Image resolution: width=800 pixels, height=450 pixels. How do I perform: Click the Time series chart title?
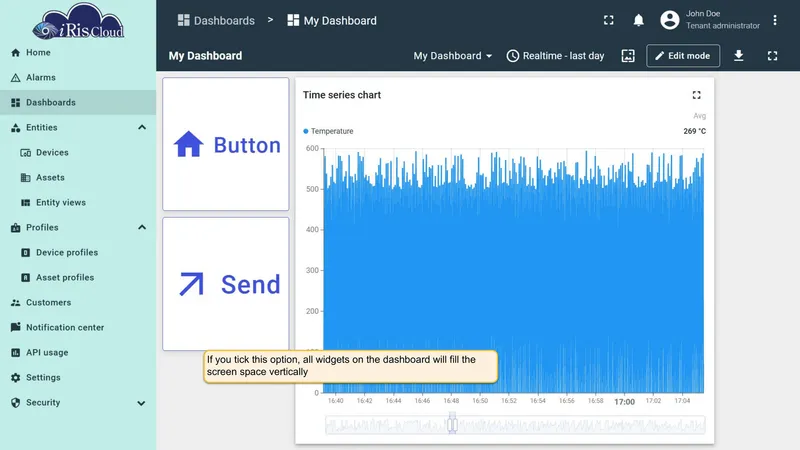click(342, 95)
